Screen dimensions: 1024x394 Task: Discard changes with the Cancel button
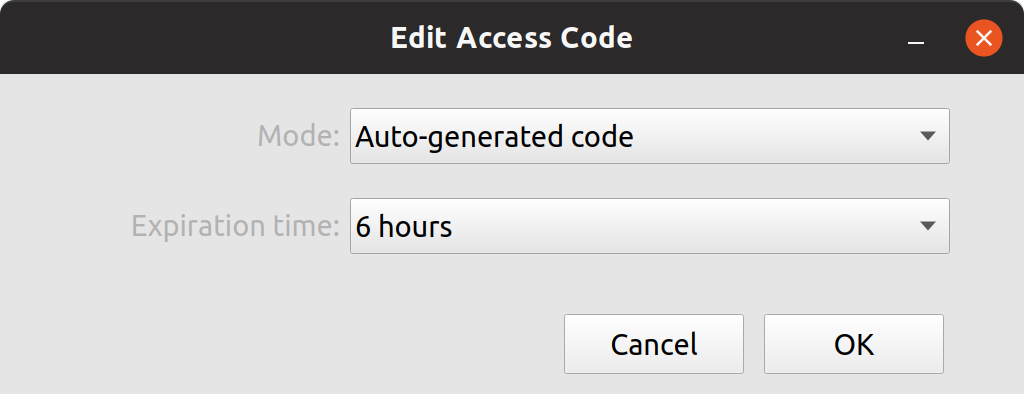[x=654, y=344]
